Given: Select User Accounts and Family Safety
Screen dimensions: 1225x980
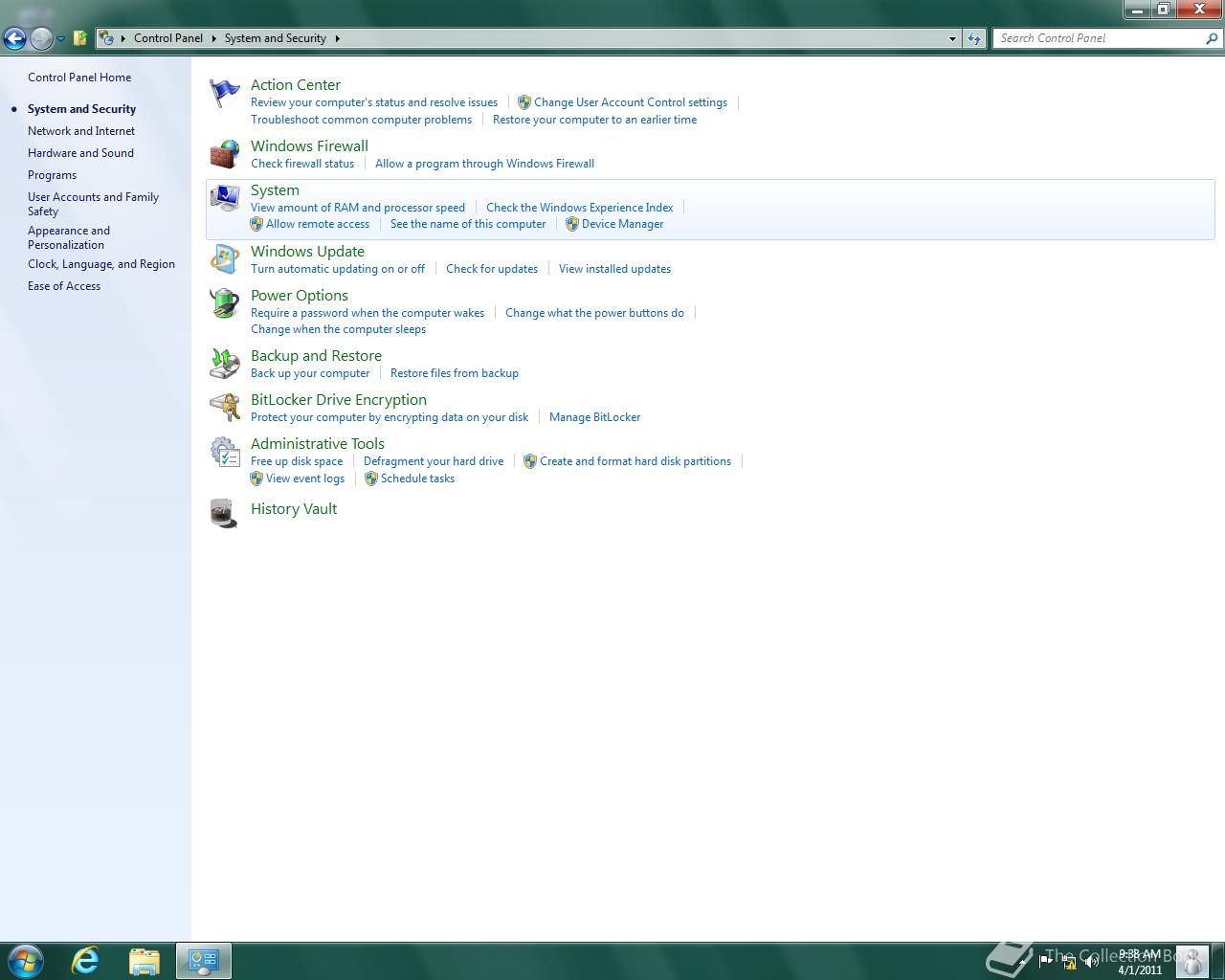Looking at the screenshot, I should [x=93, y=204].
